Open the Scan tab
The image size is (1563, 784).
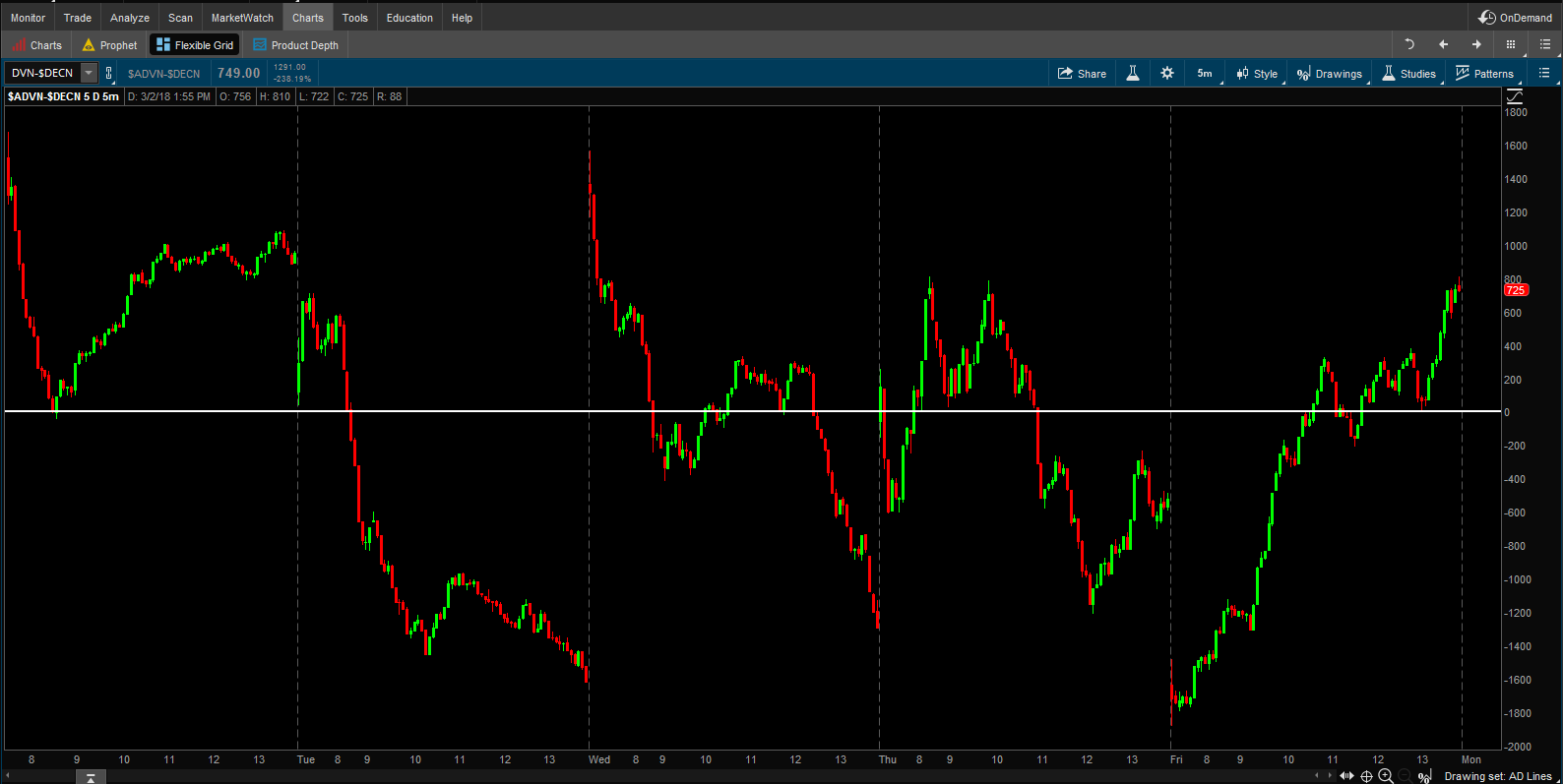180,18
